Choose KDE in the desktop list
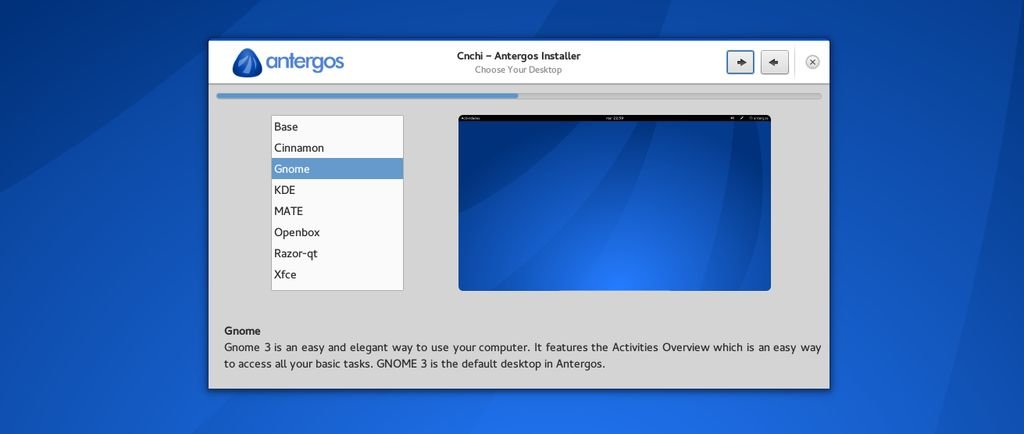Viewport: 1024px width, 434px height. click(x=337, y=190)
